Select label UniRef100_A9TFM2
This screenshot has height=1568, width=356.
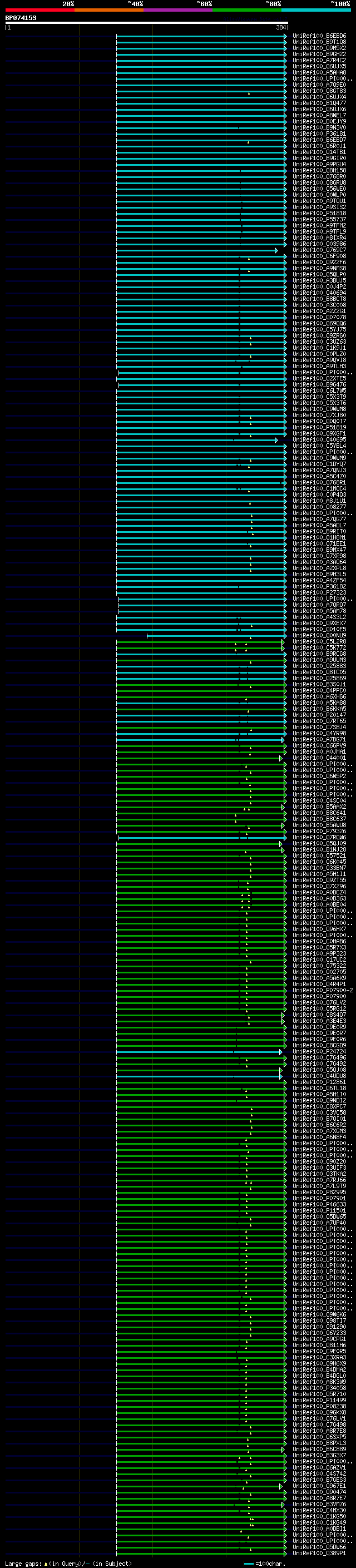click(319, 225)
